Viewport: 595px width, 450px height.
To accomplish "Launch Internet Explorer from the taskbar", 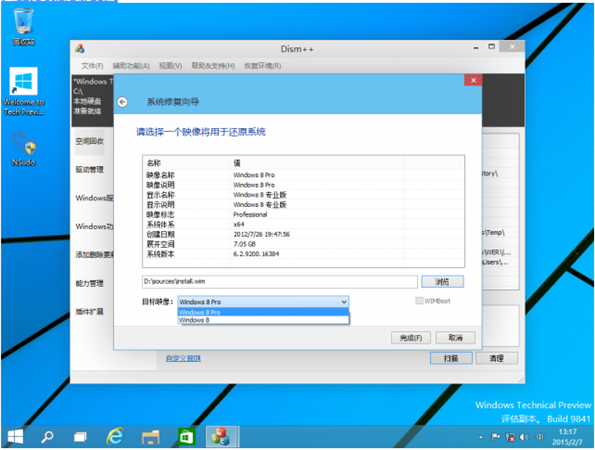I will coord(114,436).
